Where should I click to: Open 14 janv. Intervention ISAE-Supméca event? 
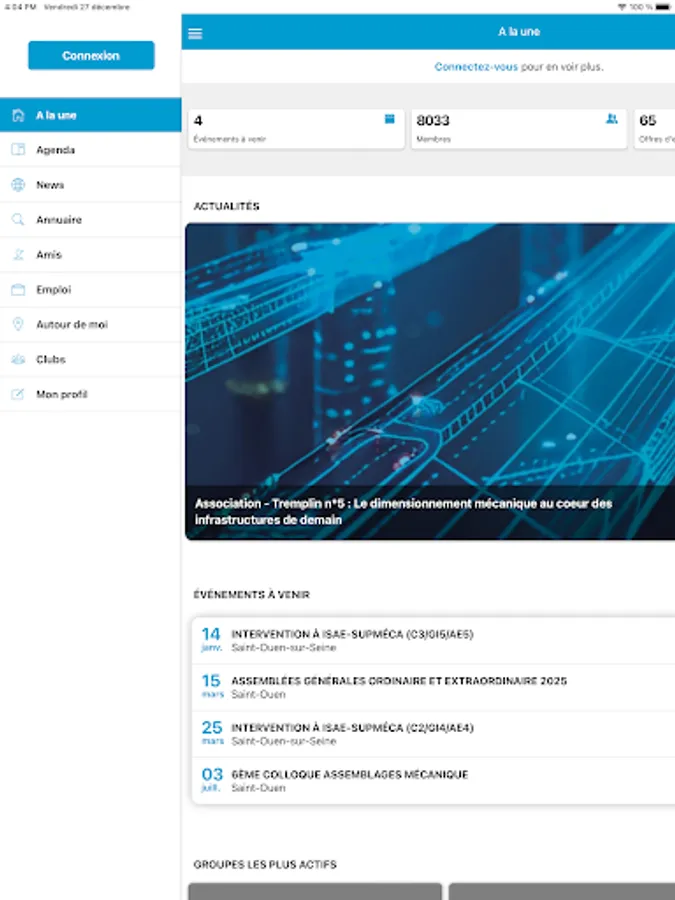[x=433, y=641]
